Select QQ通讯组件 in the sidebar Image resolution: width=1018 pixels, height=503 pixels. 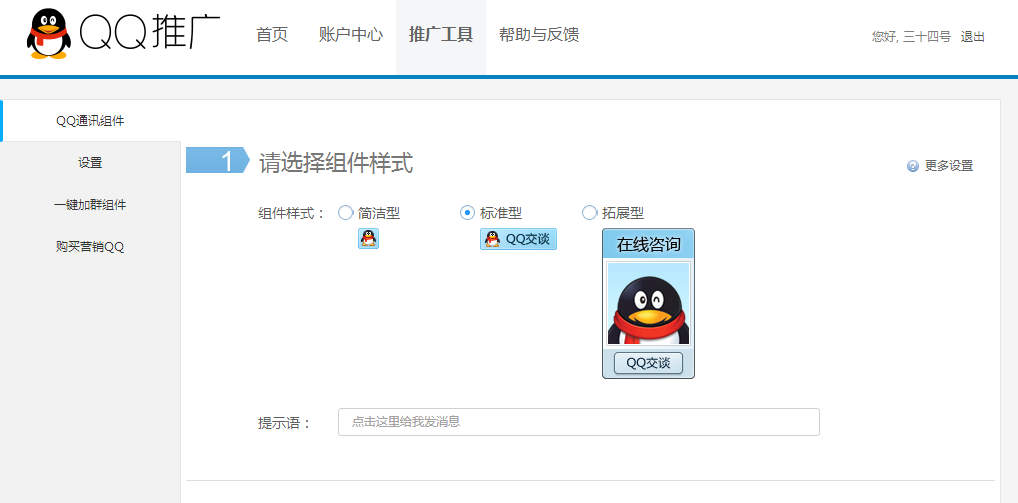tap(90, 121)
